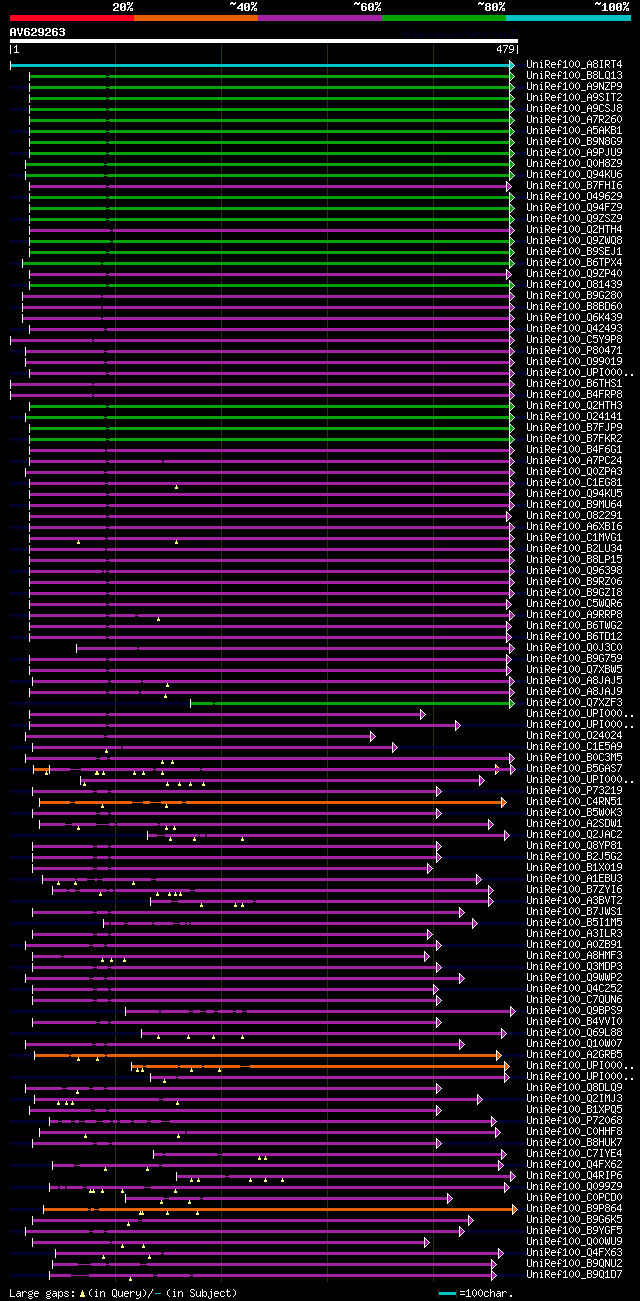Click the =100char. scale legend

coord(476,1294)
